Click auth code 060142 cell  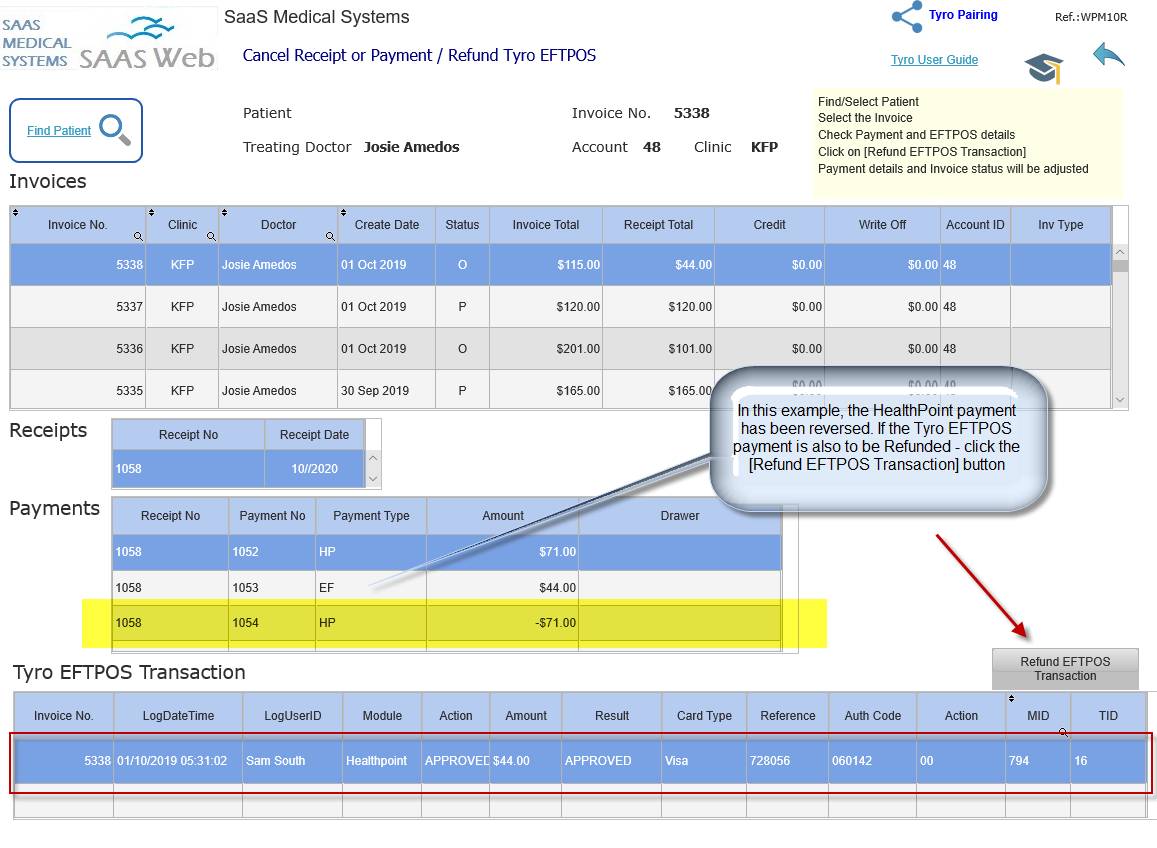(872, 761)
